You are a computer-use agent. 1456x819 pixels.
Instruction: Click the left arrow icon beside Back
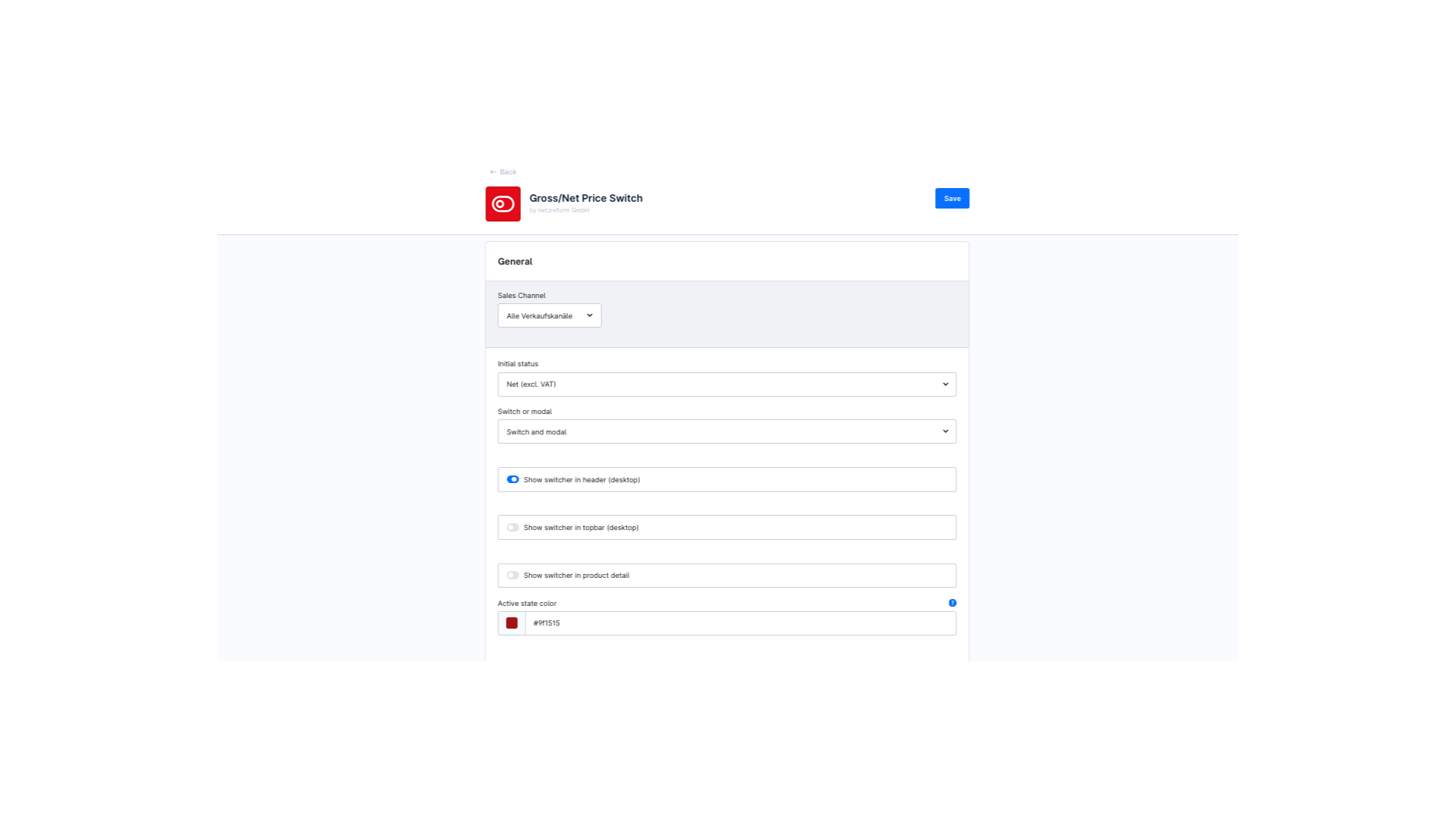click(x=493, y=172)
